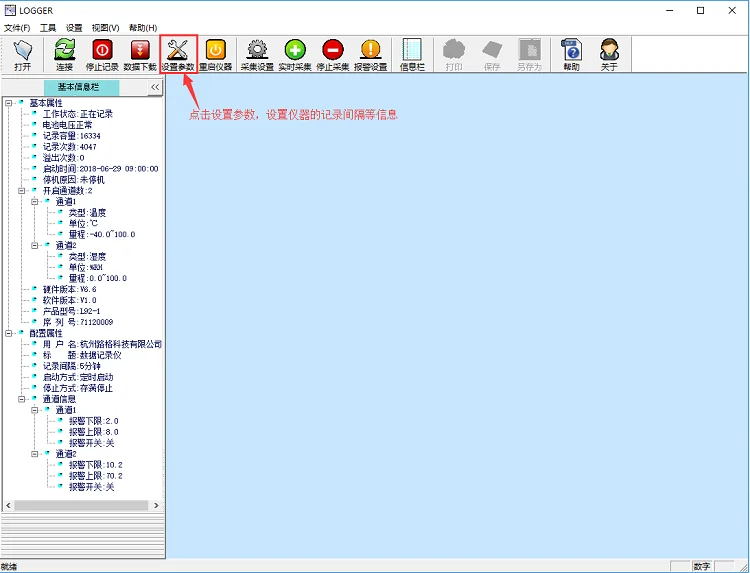Collapse the 通道信息 tree node
750x573 pixels.
[x=22, y=399]
